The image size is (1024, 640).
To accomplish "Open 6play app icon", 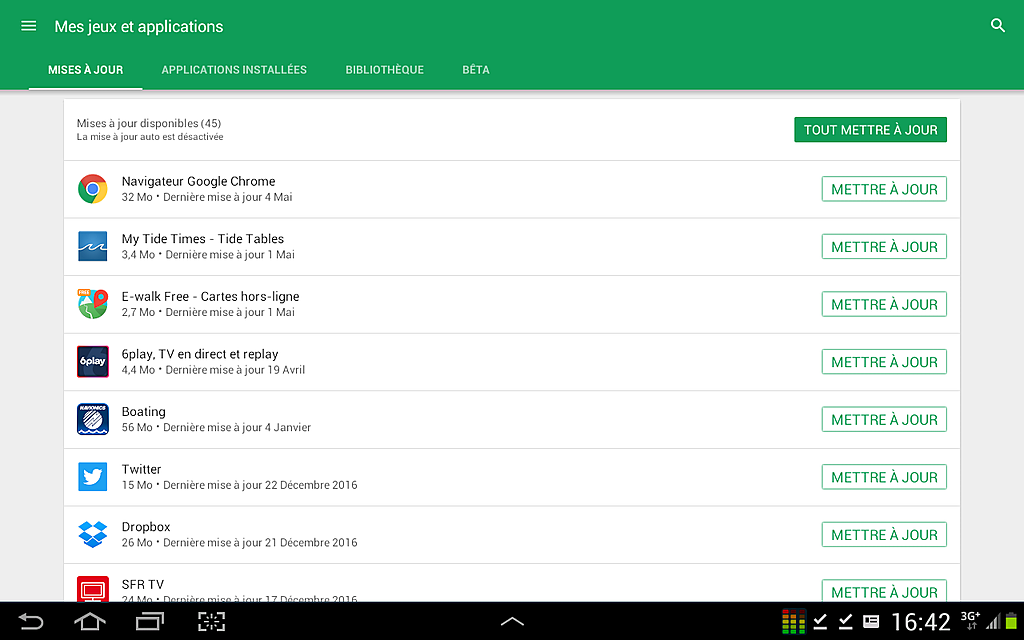I will 93,361.
